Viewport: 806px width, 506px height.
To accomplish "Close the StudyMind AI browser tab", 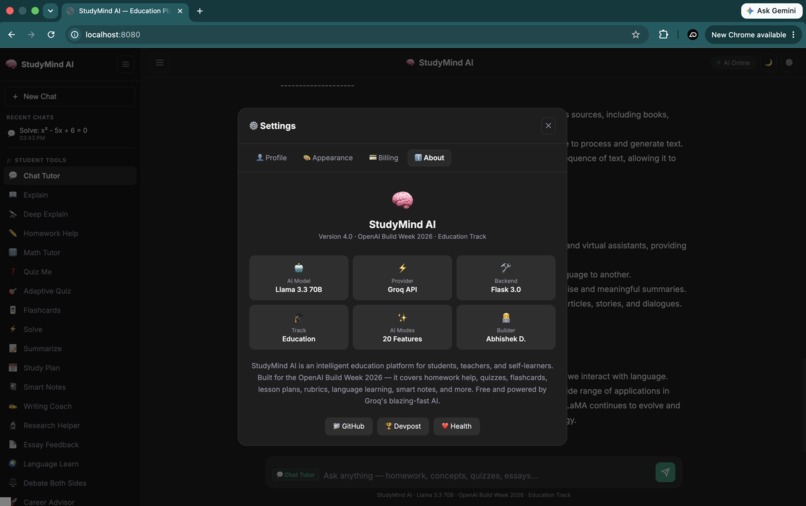I will [x=180, y=11].
